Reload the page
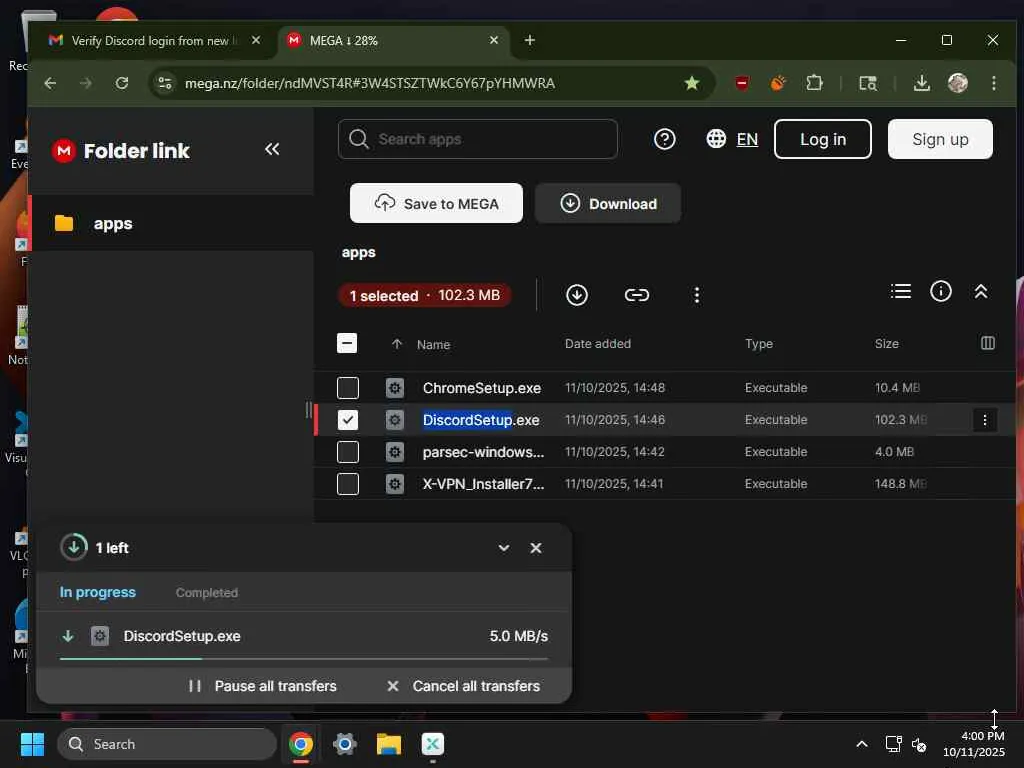The width and height of the screenshot is (1024, 768). [x=121, y=83]
